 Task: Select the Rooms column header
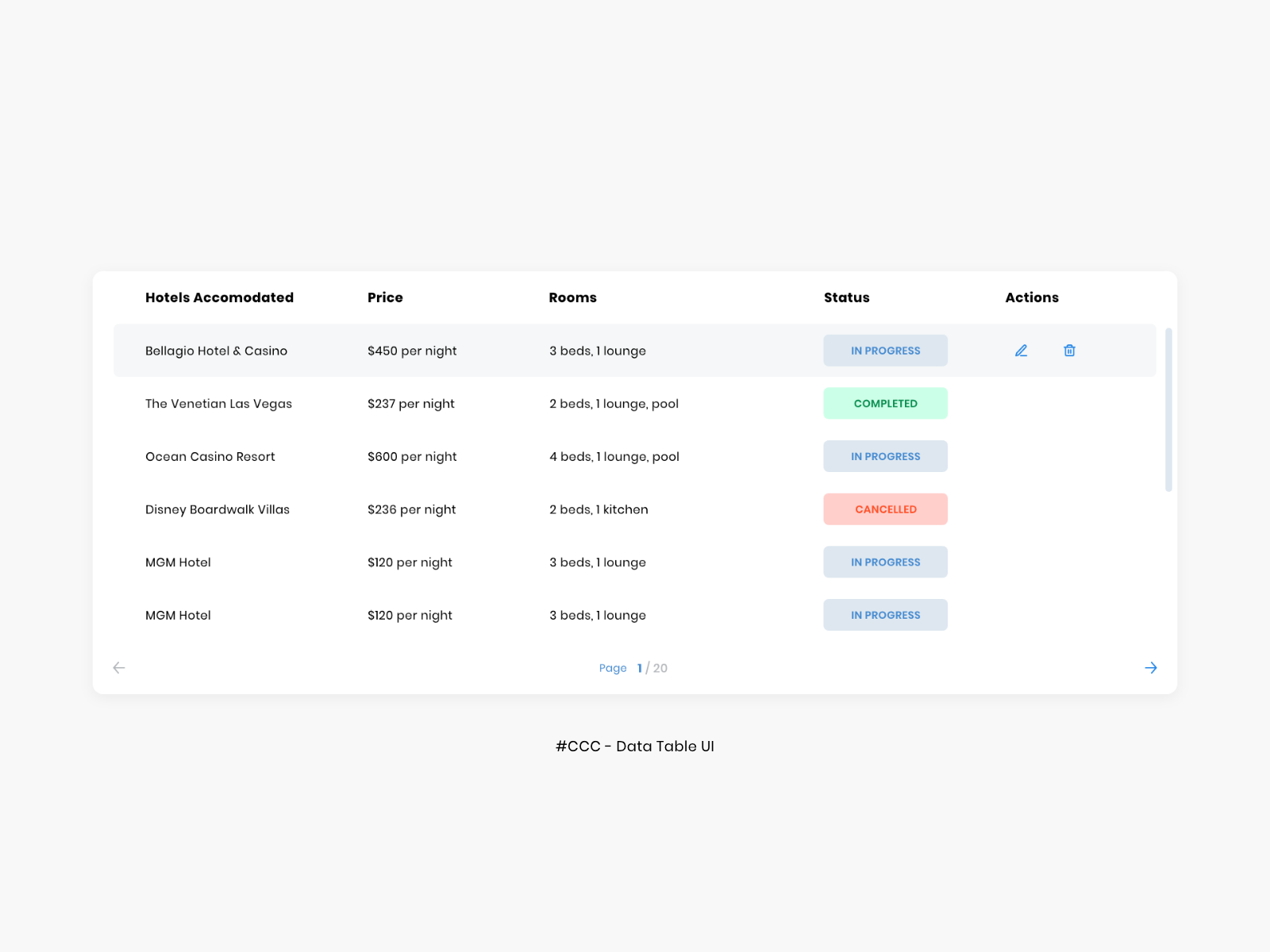572,297
